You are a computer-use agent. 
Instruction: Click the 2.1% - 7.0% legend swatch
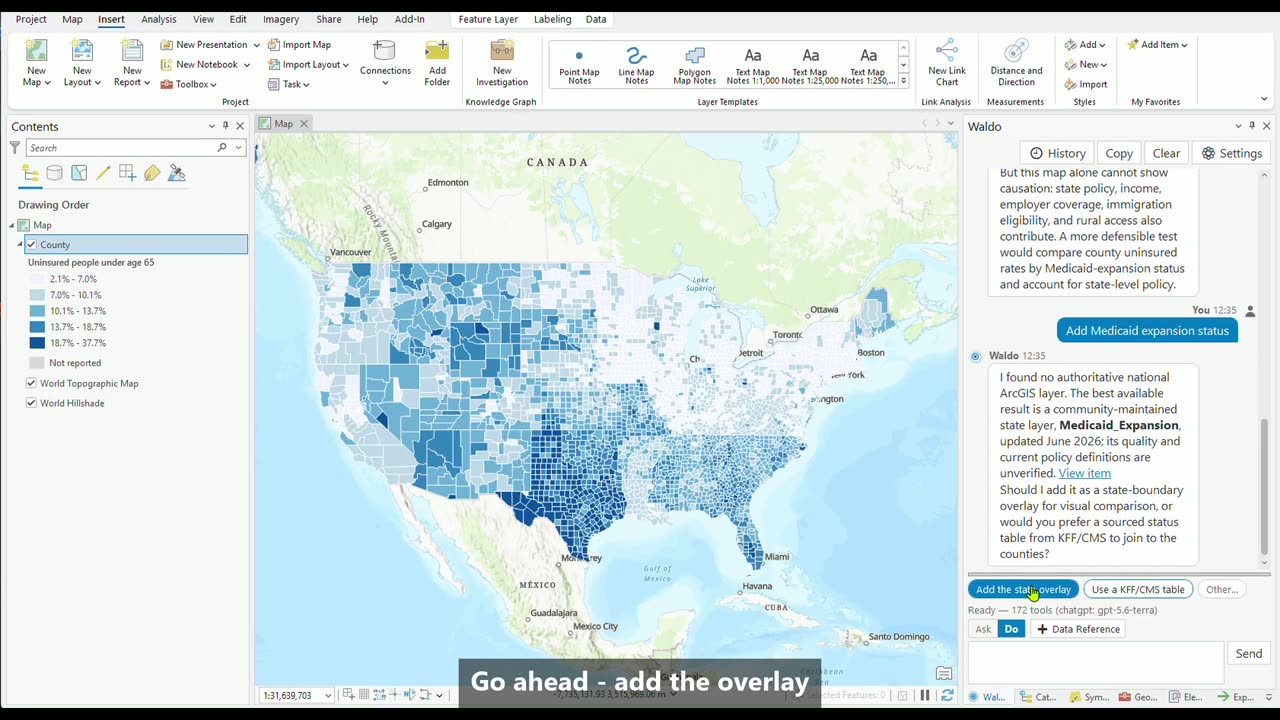pyautogui.click(x=37, y=279)
